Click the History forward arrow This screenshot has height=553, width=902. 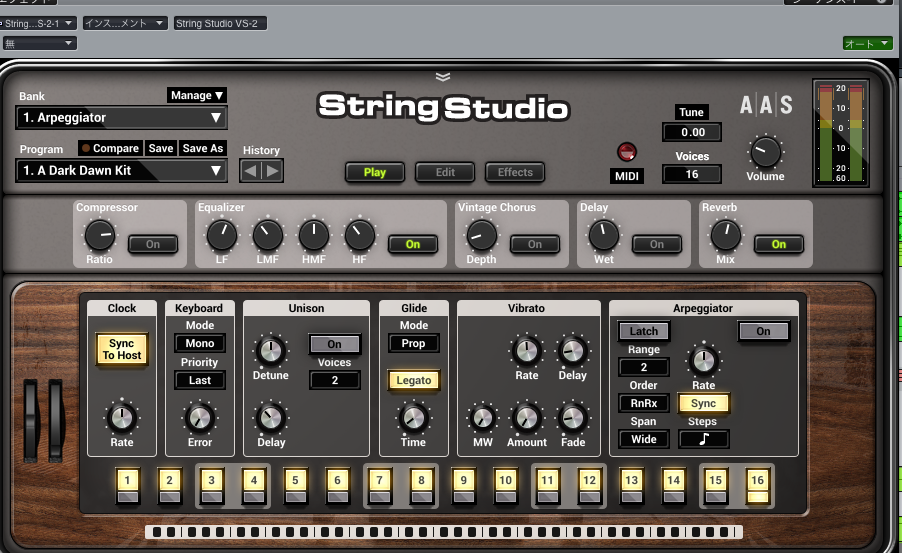273,171
